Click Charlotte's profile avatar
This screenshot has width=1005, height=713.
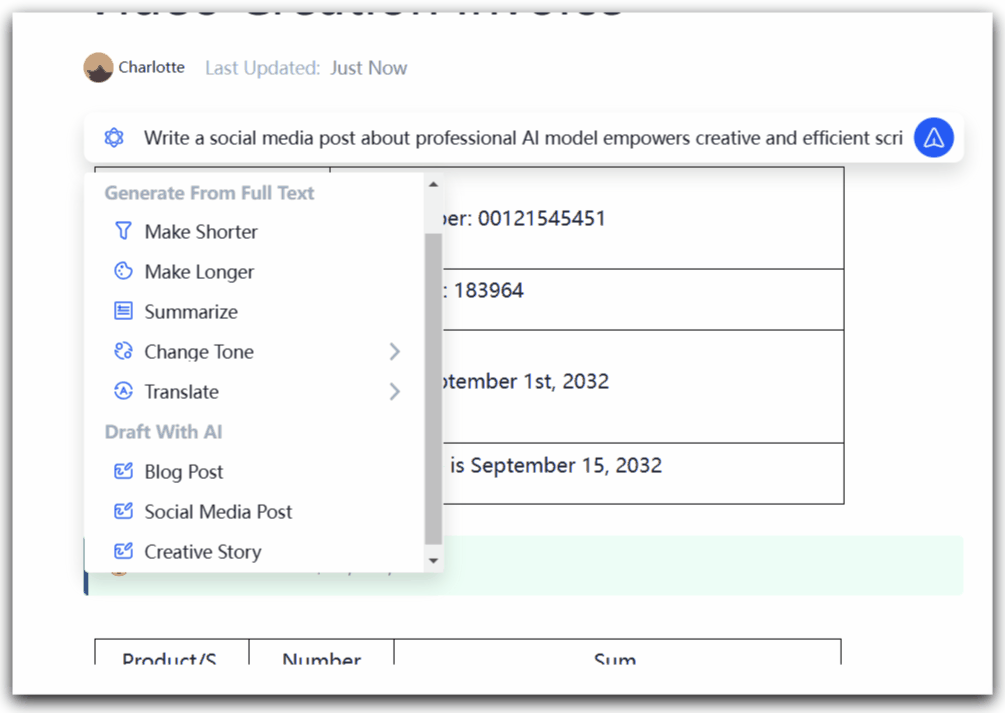[x=98, y=68]
